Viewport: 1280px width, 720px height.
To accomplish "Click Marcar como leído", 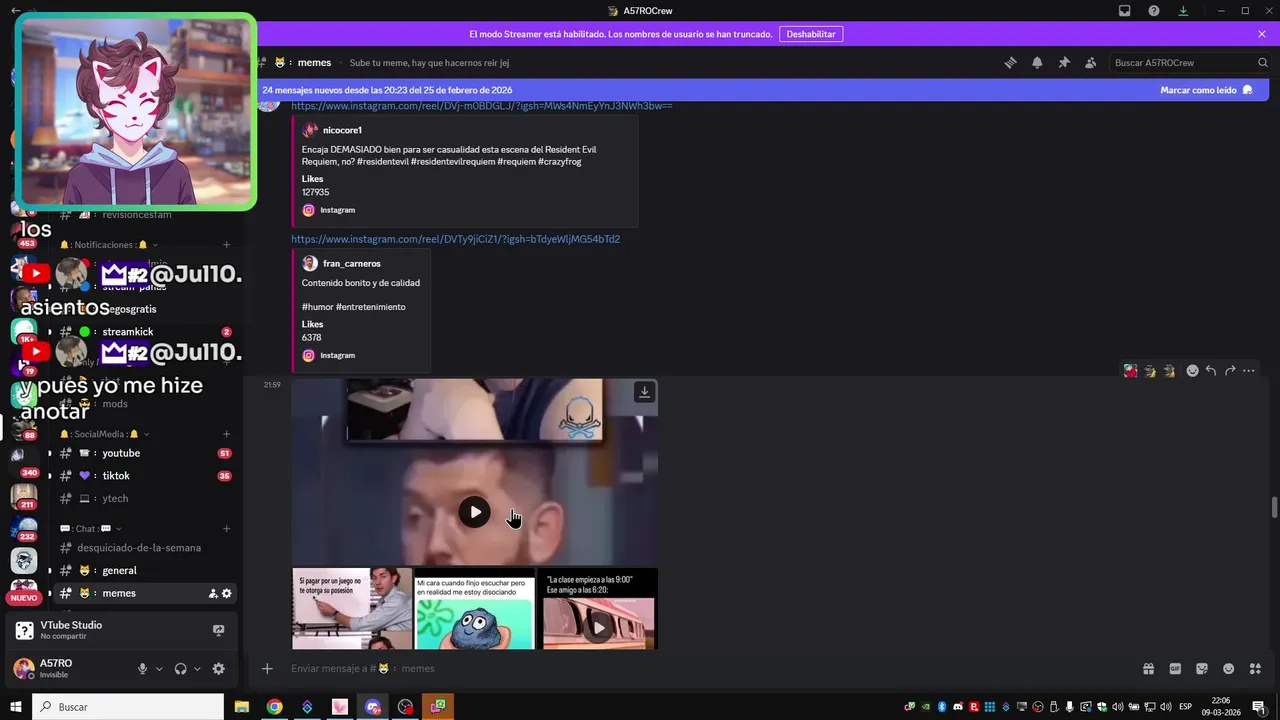I will (1206, 90).
